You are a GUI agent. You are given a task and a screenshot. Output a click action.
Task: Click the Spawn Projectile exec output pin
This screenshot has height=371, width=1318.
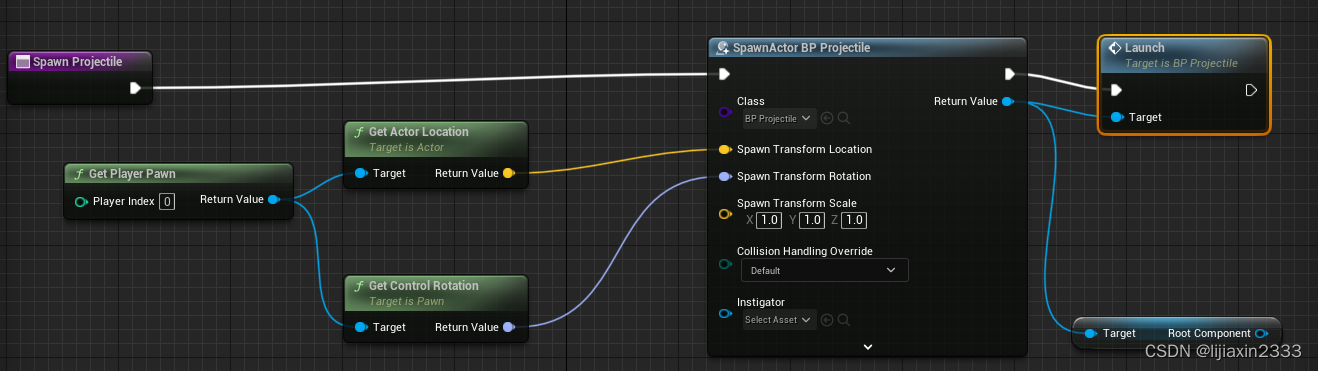pyautogui.click(x=135, y=88)
